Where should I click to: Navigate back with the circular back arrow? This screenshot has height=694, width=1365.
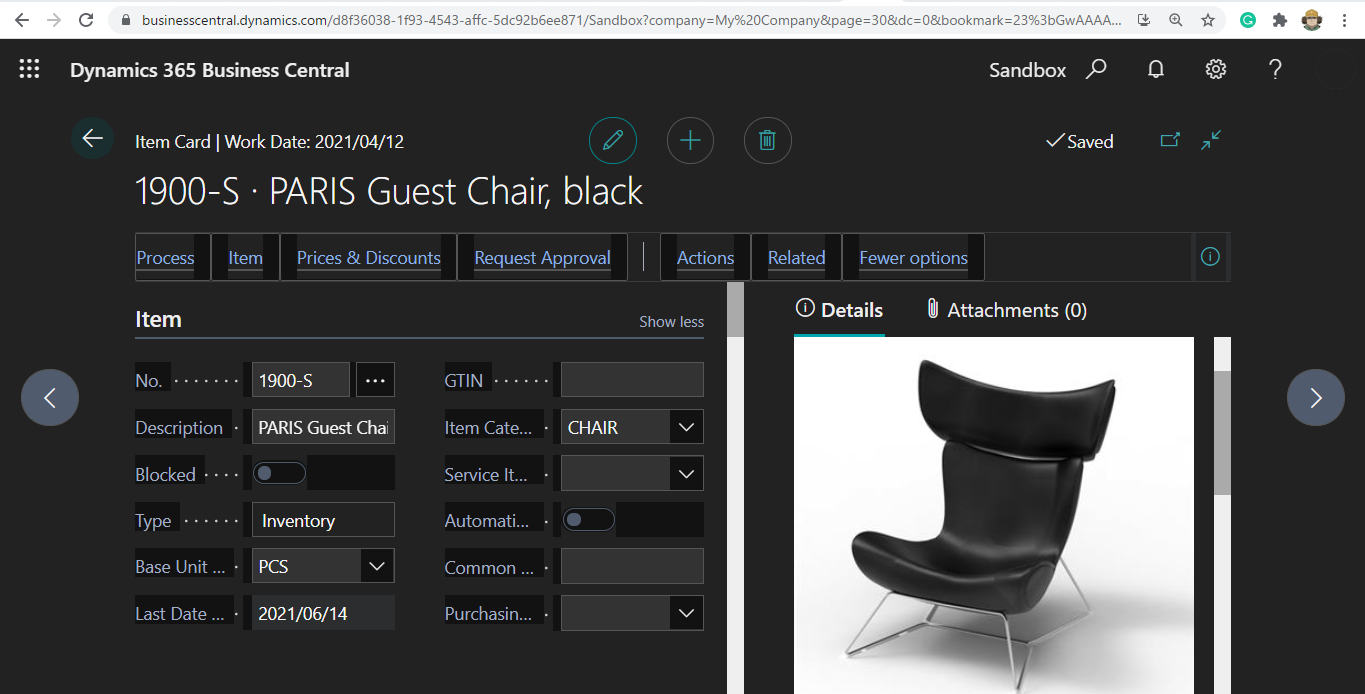[92, 139]
